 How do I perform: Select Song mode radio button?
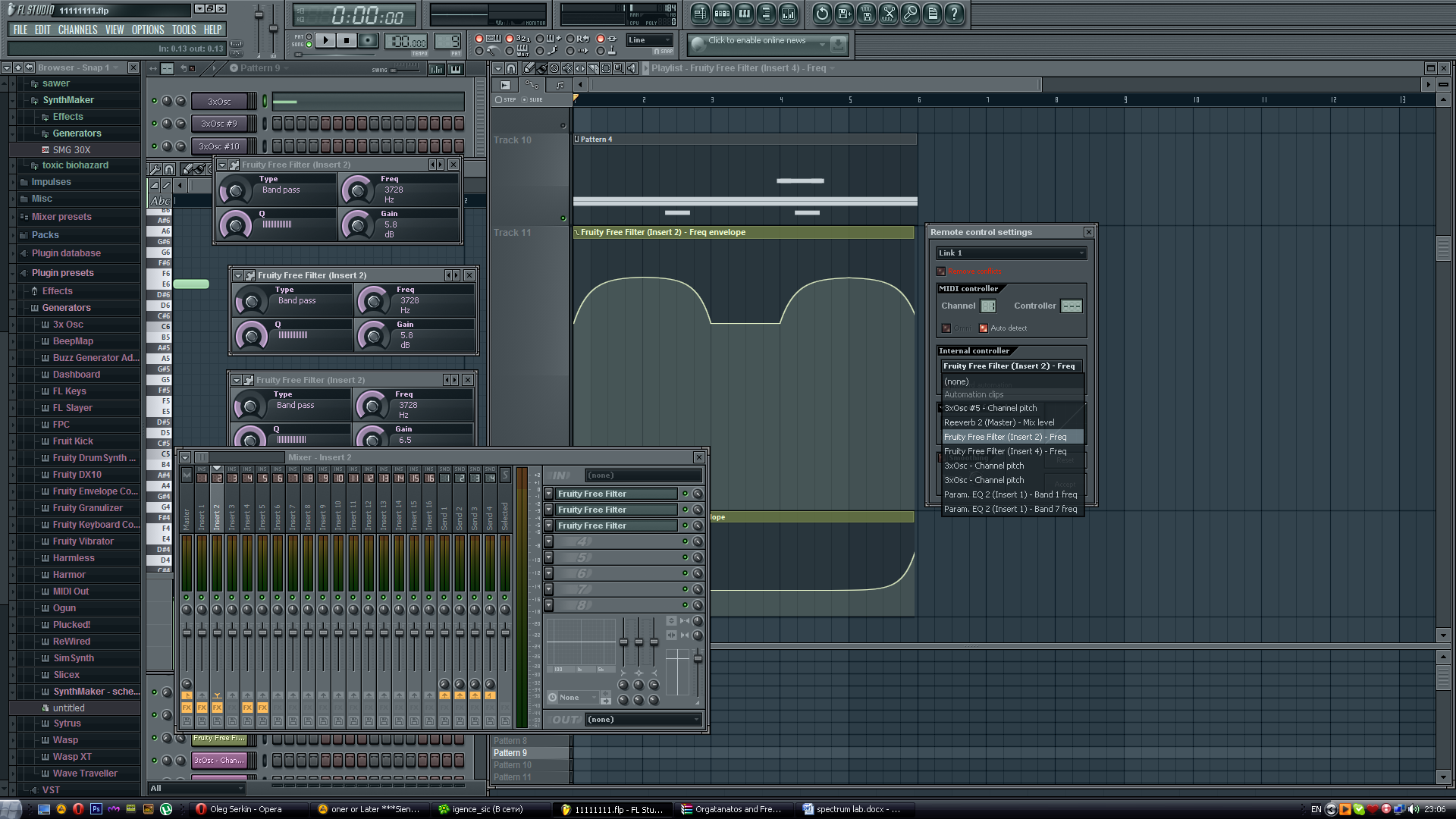(309, 45)
